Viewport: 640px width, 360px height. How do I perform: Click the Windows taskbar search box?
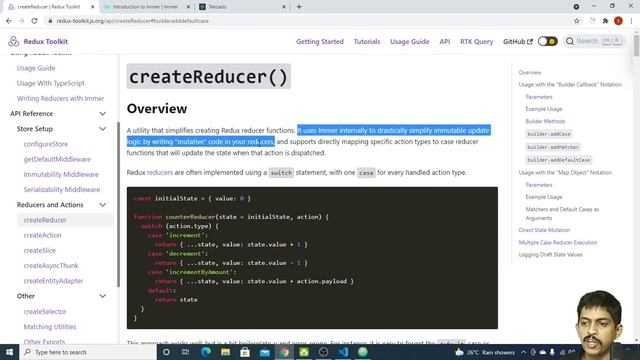(x=88, y=352)
